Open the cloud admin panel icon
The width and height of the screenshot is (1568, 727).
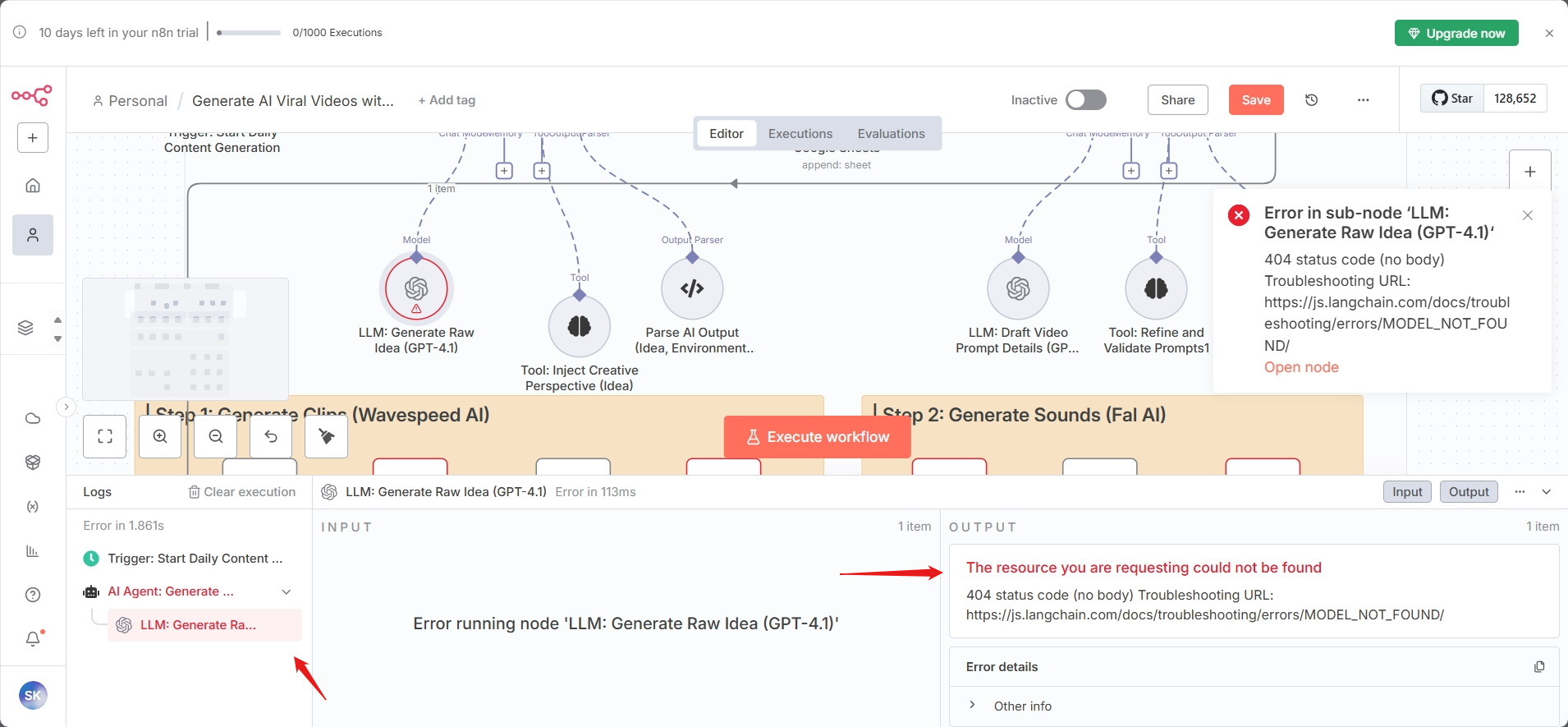[33, 418]
